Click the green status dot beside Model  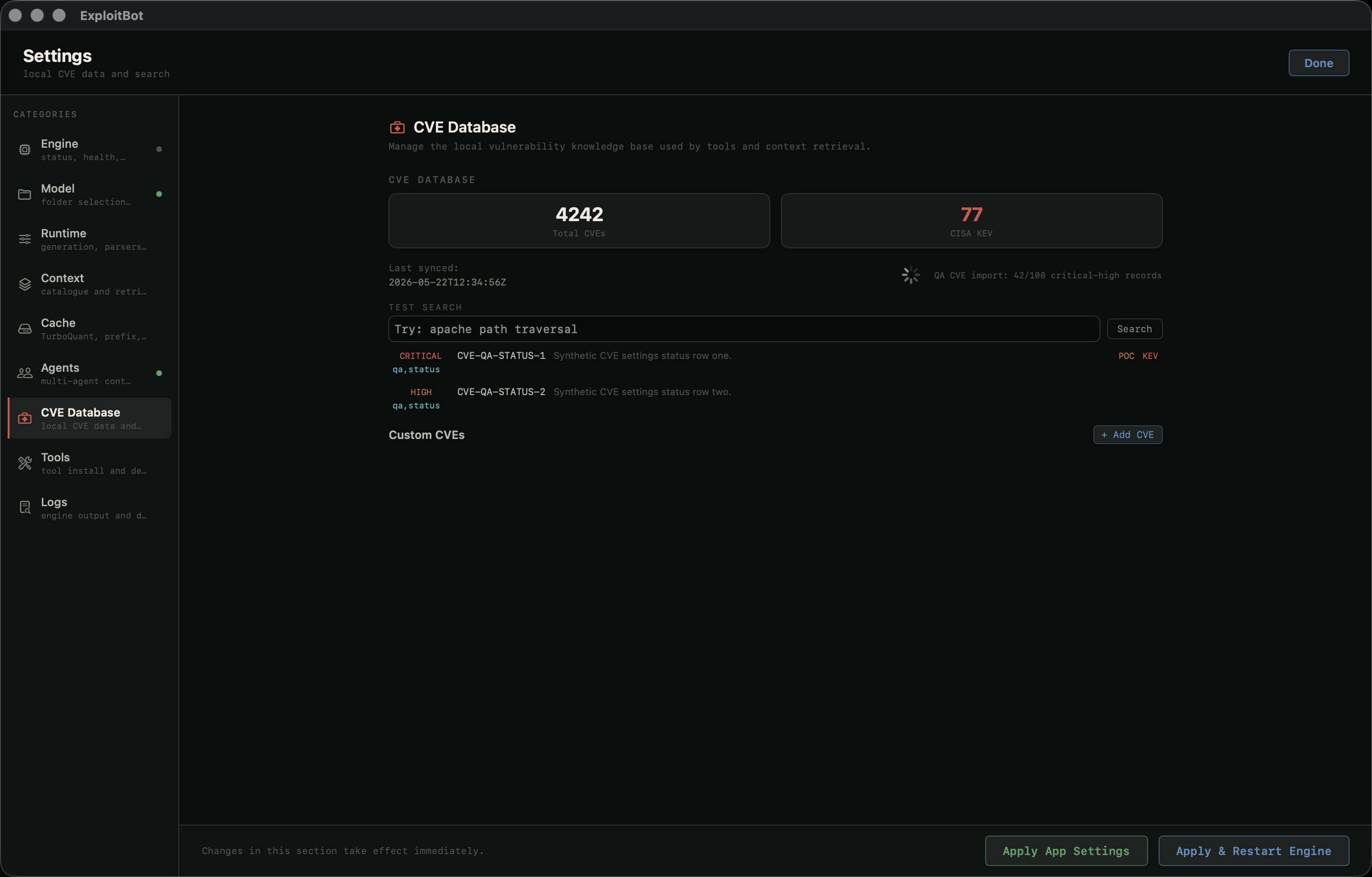tap(159, 194)
